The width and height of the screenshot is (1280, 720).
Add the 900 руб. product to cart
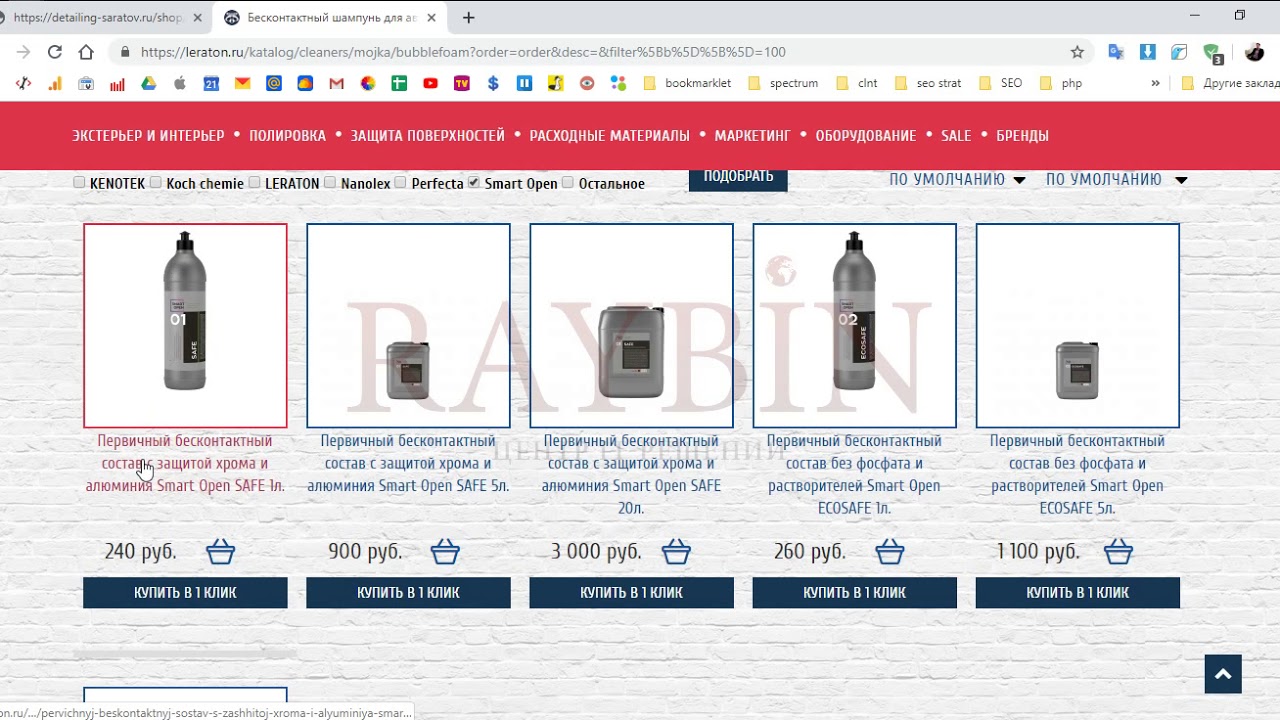point(445,551)
